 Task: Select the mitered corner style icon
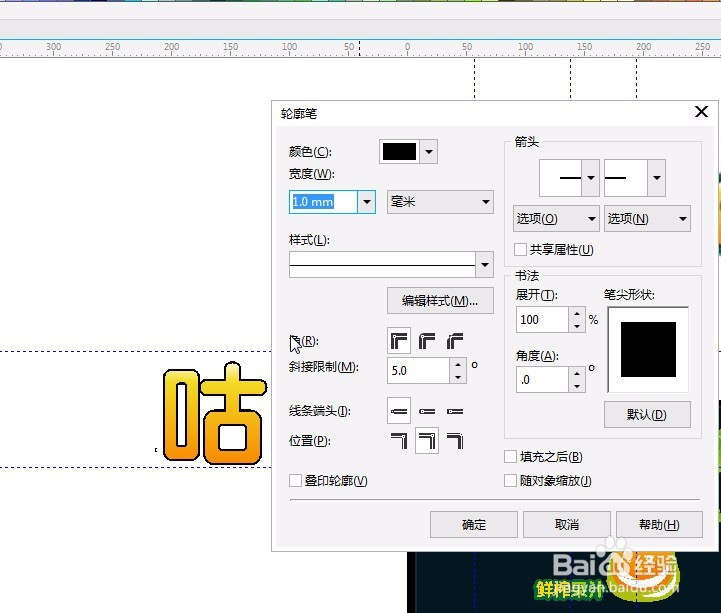coord(399,341)
